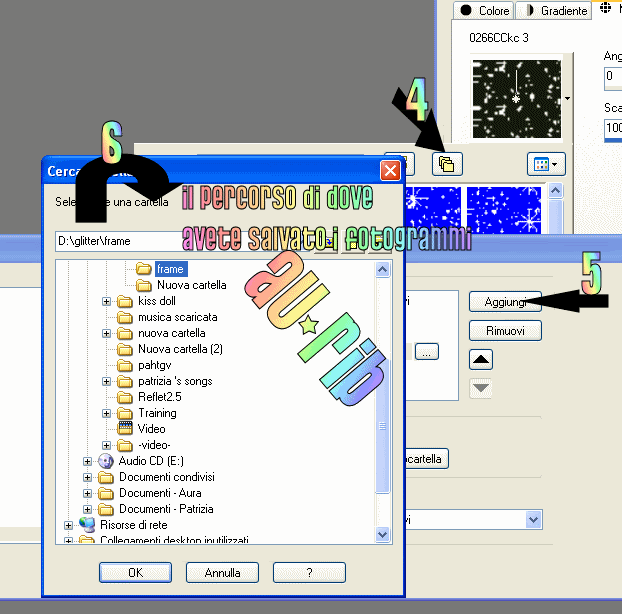This screenshot has height=614, width=622.
Task: Click the Aggiungi button
Action: click(x=505, y=302)
